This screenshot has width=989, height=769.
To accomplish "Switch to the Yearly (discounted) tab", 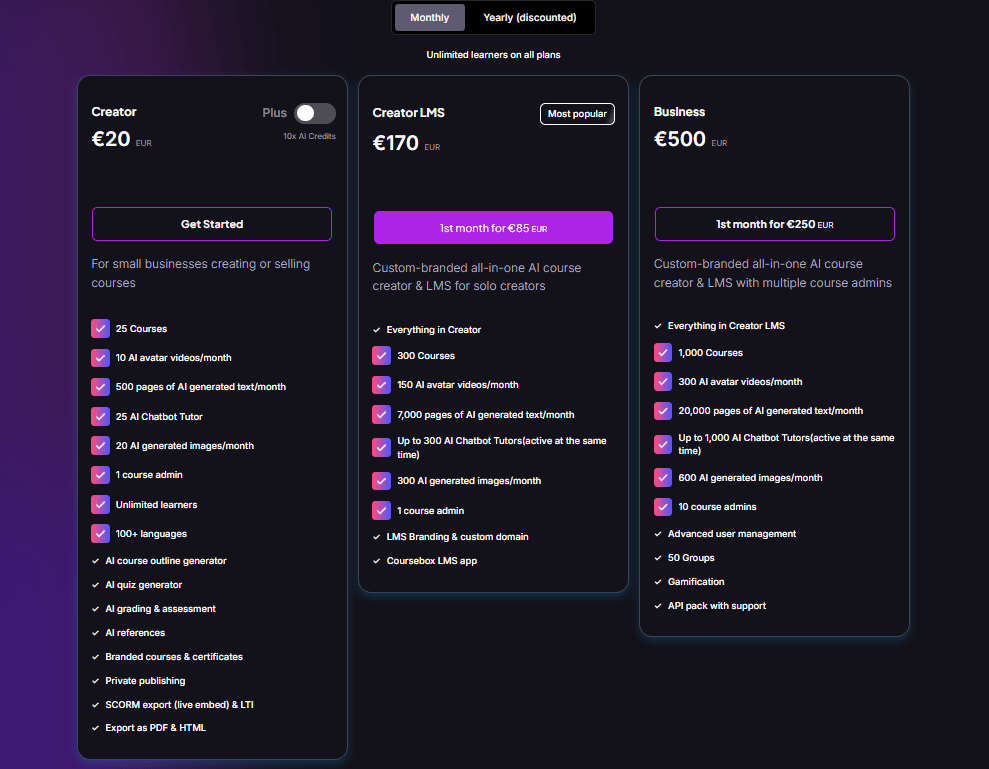I will pyautogui.click(x=530, y=17).
